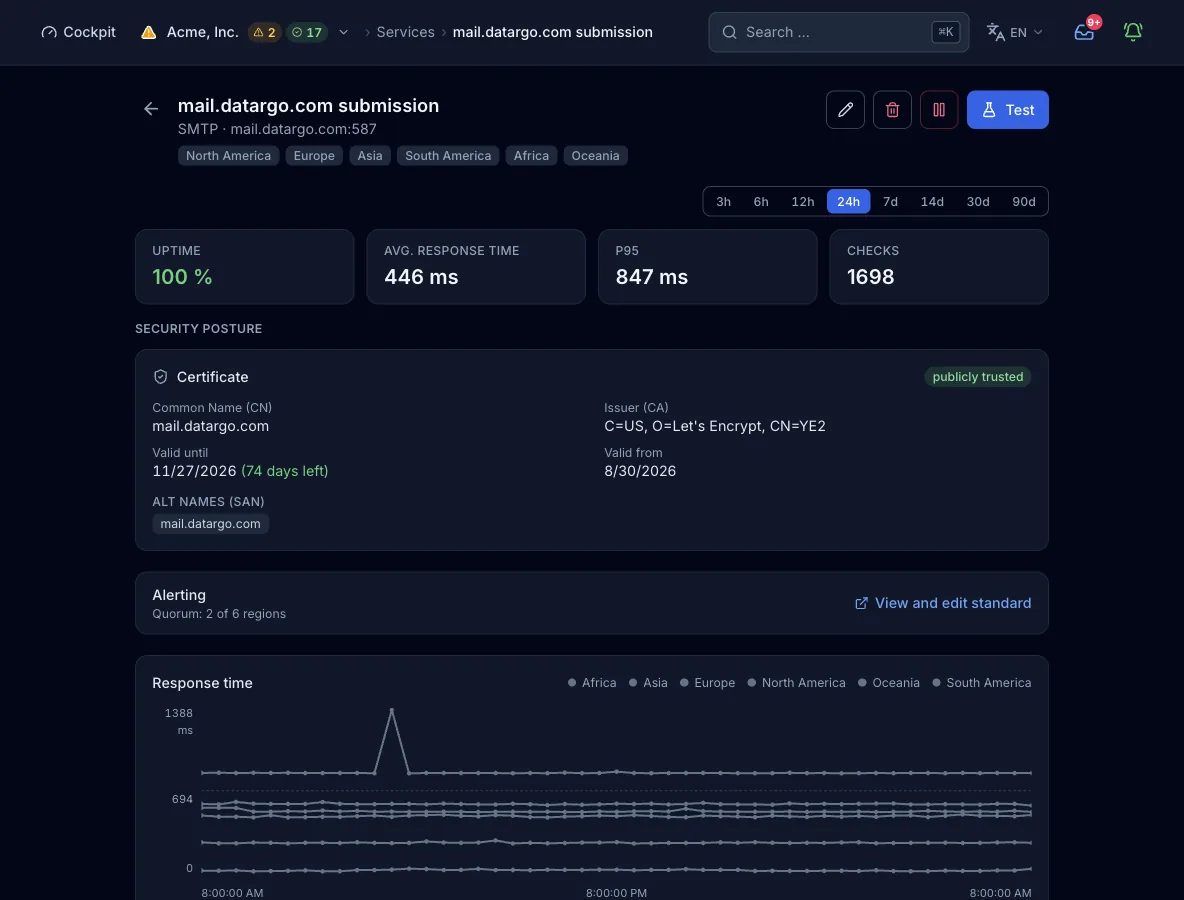The image size is (1184, 900).
Task: Select the 90d time range
Action: [1024, 202]
